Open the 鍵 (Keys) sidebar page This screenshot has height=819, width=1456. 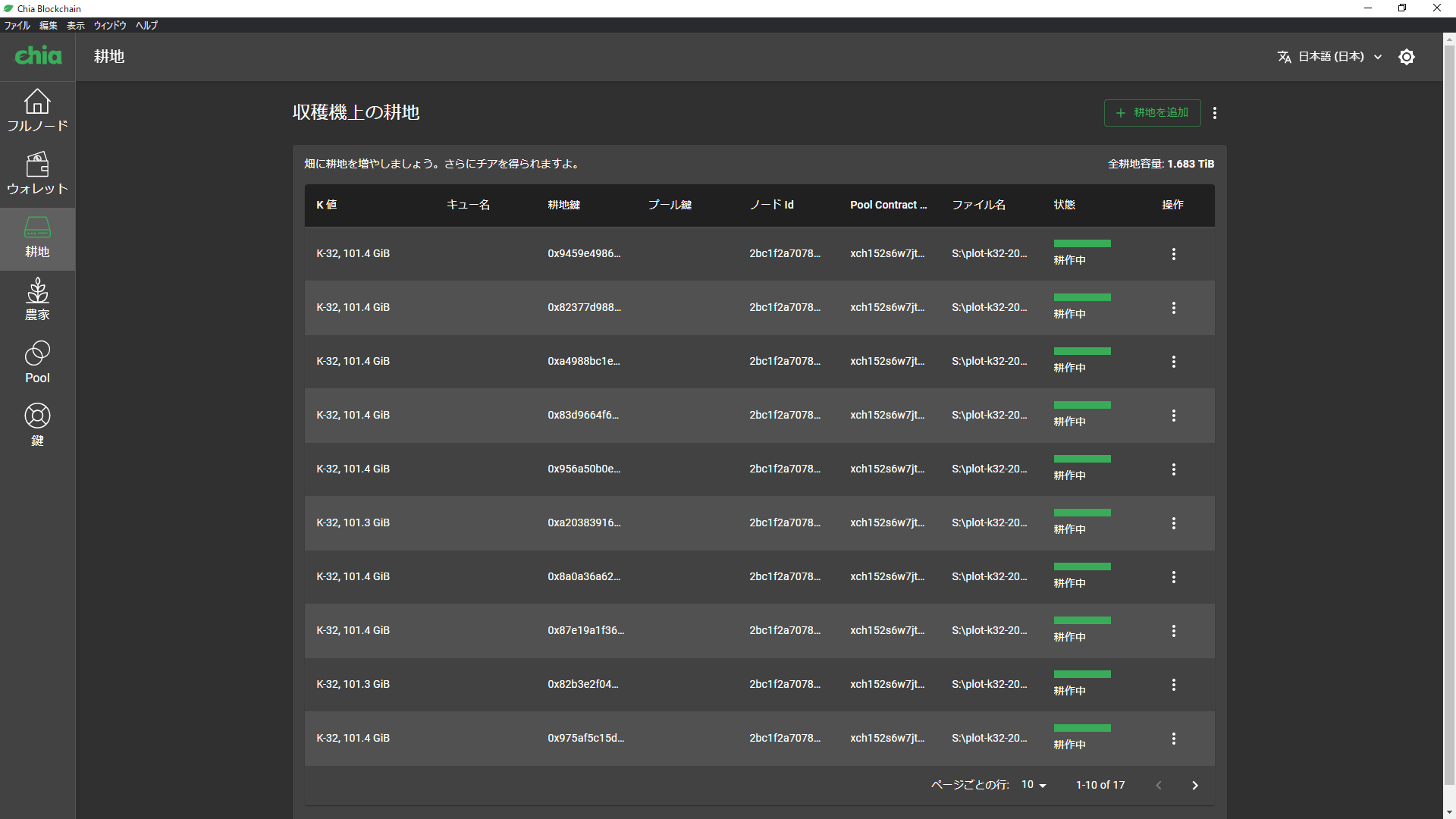[x=37, y=426]
